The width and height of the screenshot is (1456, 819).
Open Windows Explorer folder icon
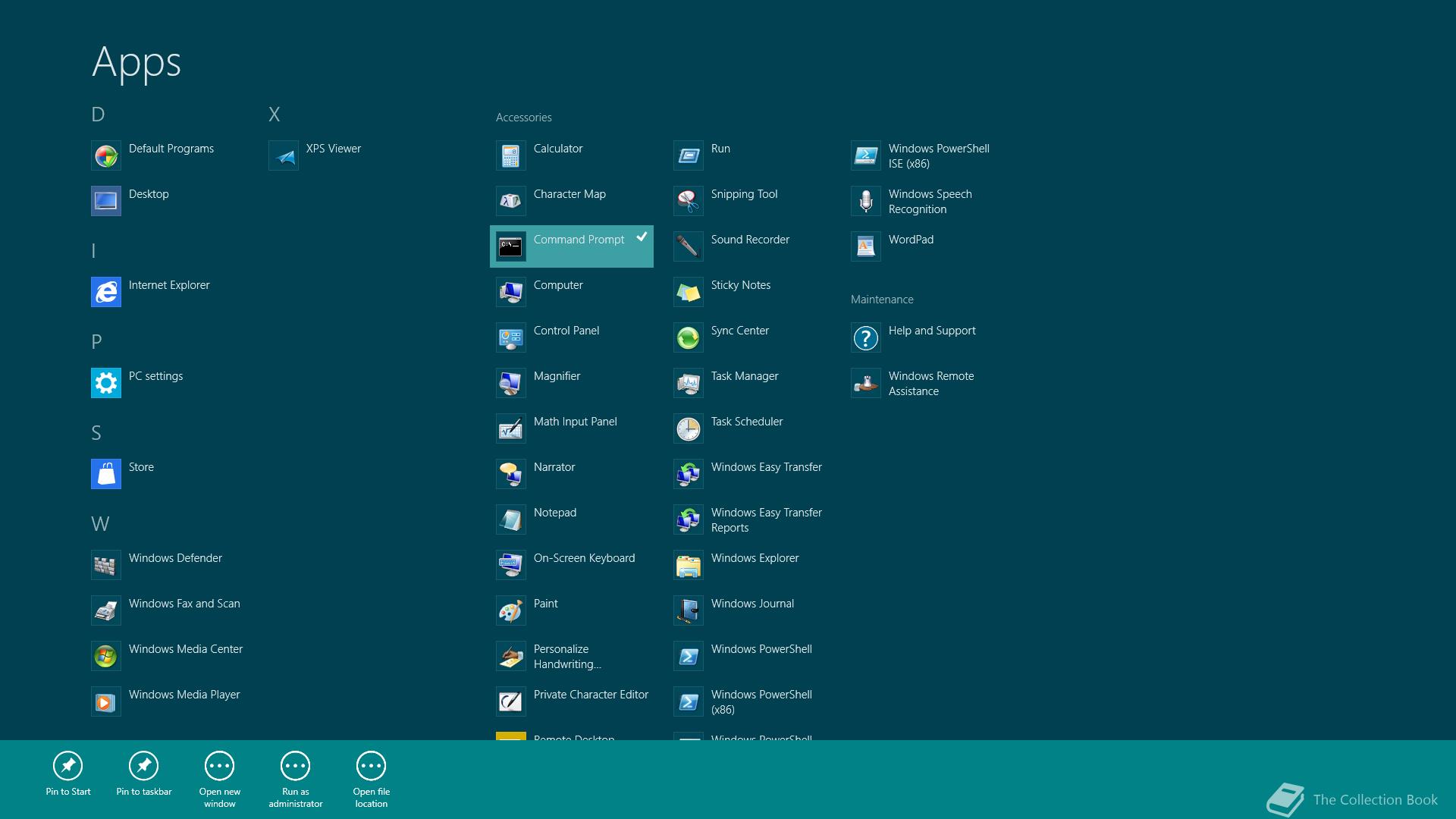pyautogui.click(x=688, y=565)
